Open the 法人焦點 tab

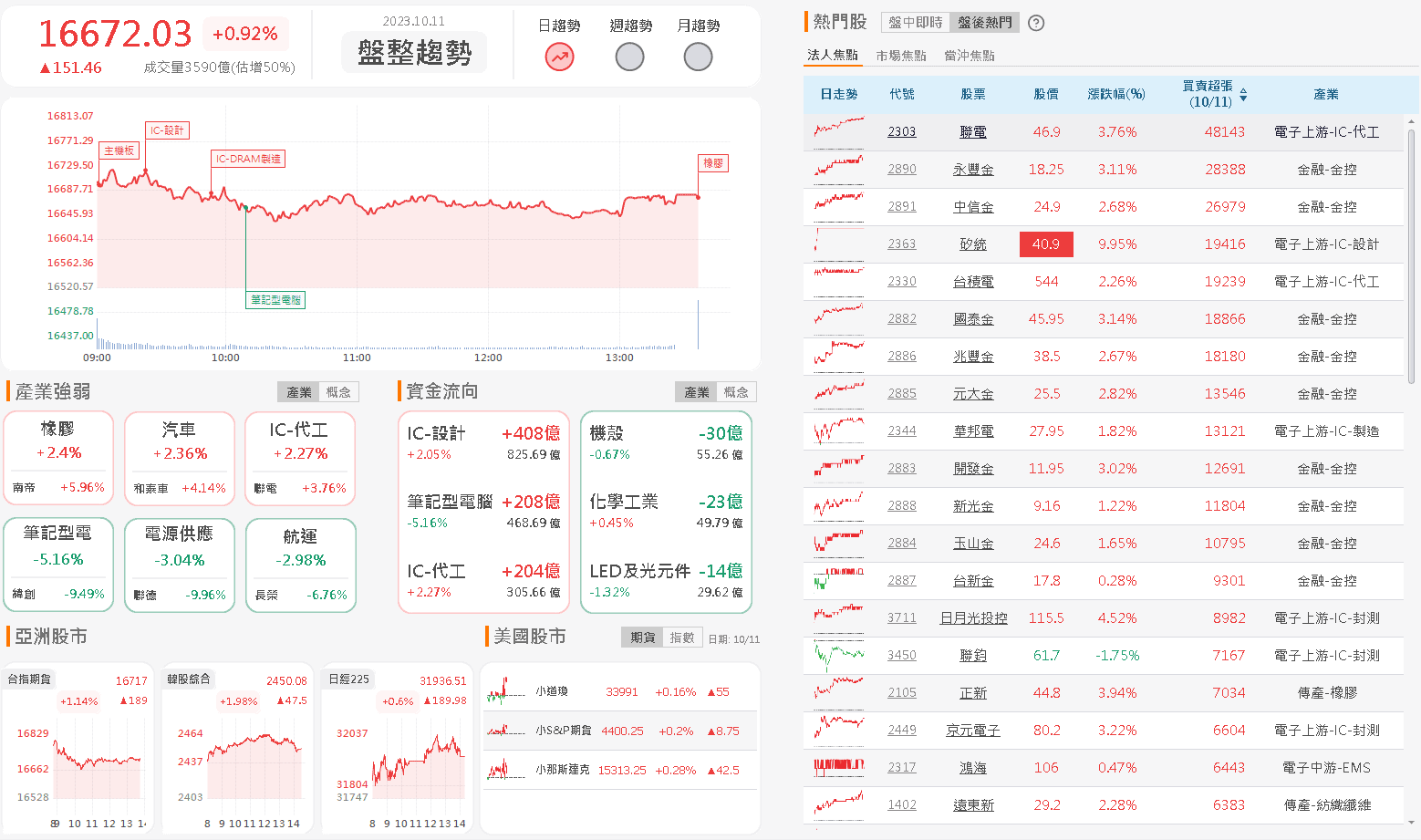832,56
